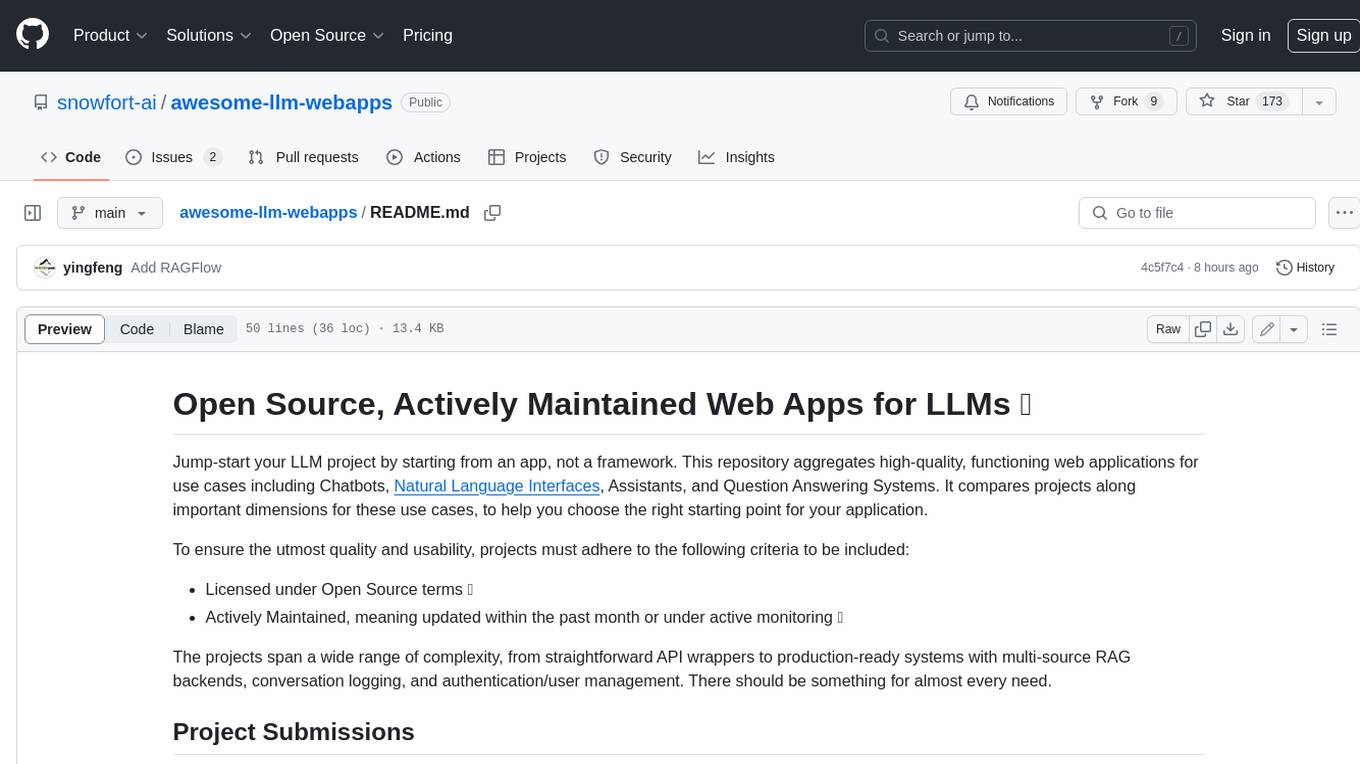Click the fork count 9
The height and width of the screenshot is (764, 1360).
pyautogui.click(x=1154, y=102)
